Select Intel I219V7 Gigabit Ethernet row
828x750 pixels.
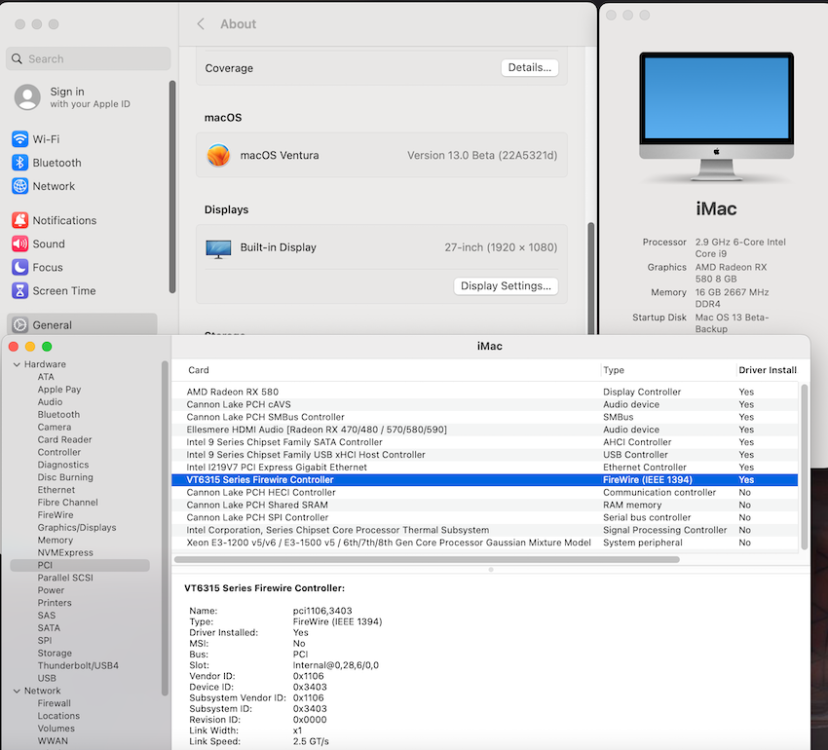(485, 467)
